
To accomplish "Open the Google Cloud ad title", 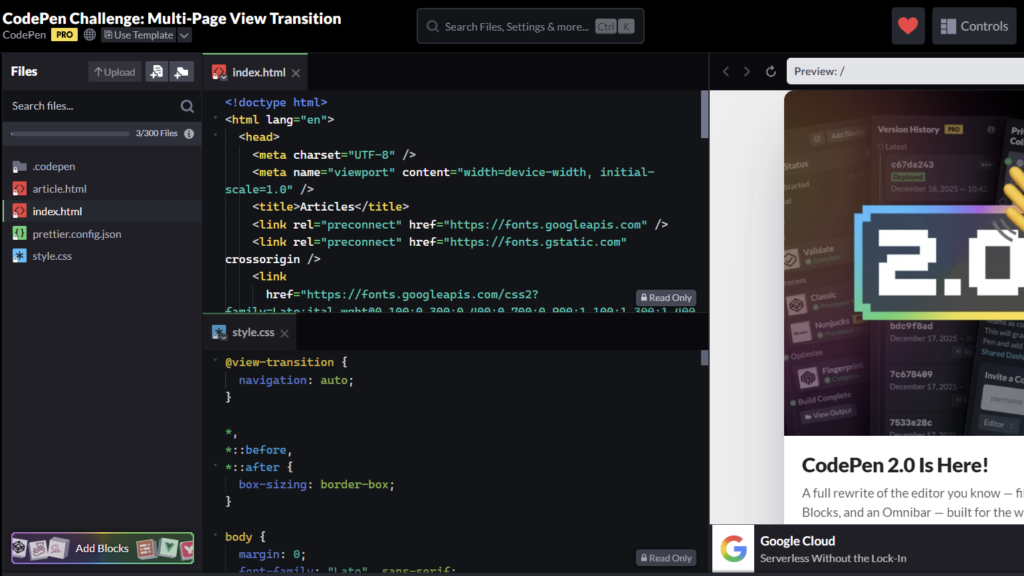I will pyautogui.click(x=797, y=541).
